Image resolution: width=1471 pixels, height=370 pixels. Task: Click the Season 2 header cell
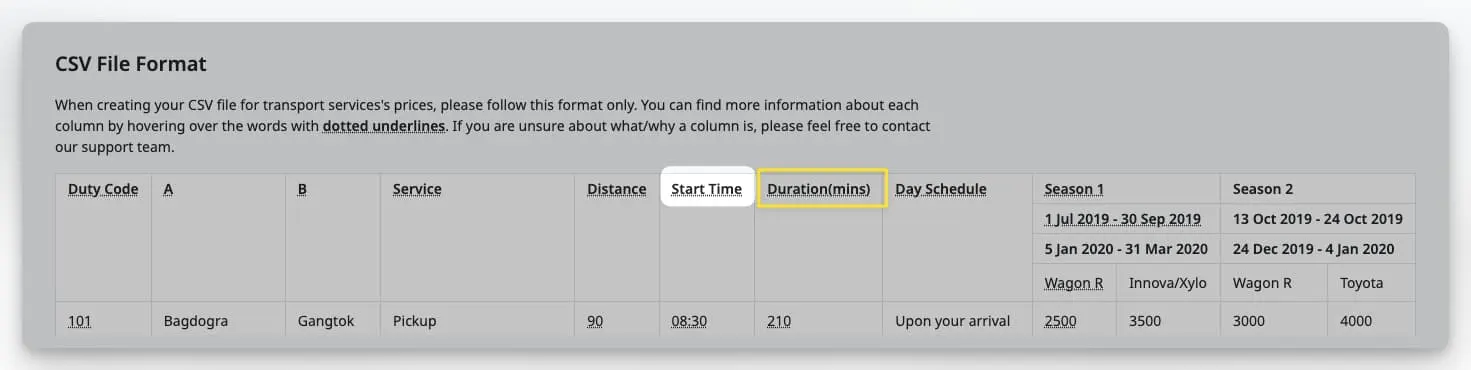point(1317,189)
